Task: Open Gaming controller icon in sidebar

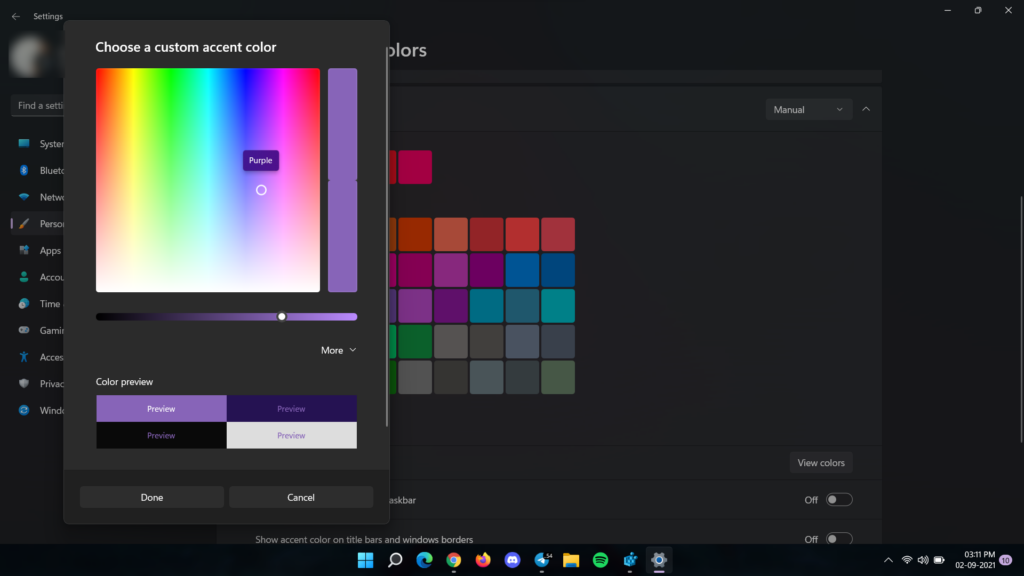Action: point(24,330)
